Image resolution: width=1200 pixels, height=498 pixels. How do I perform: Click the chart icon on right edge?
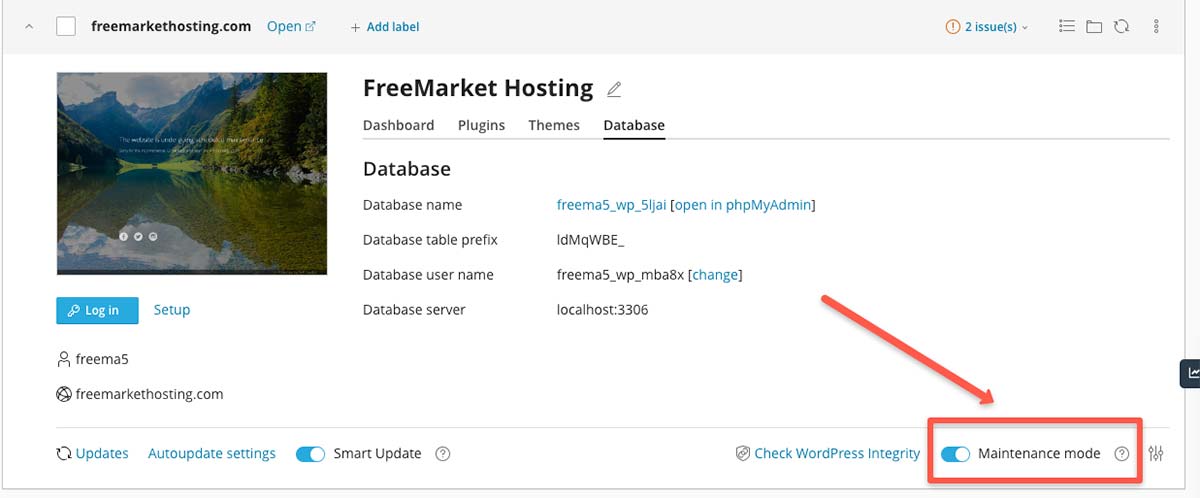pos(1192,373)
